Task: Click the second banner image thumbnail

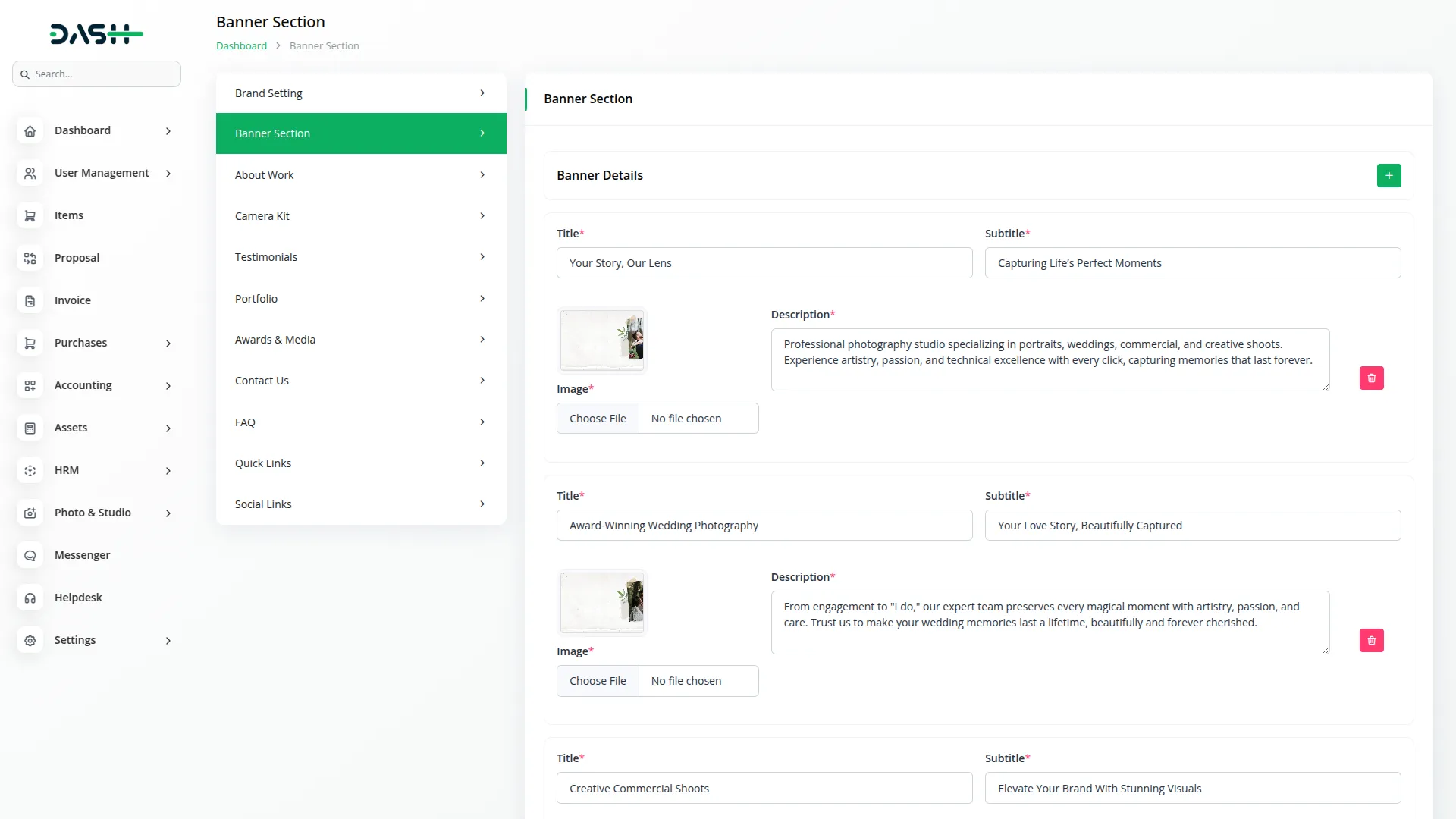Action: point(601,602)
